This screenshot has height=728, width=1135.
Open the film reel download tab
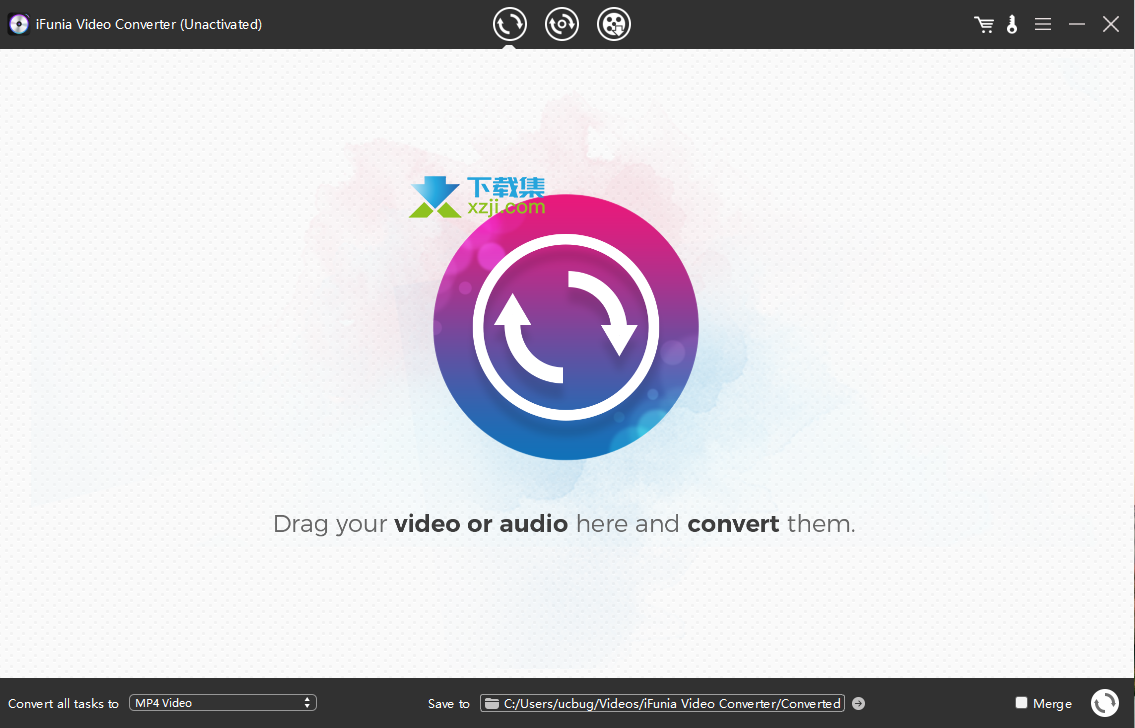(614, 24)
